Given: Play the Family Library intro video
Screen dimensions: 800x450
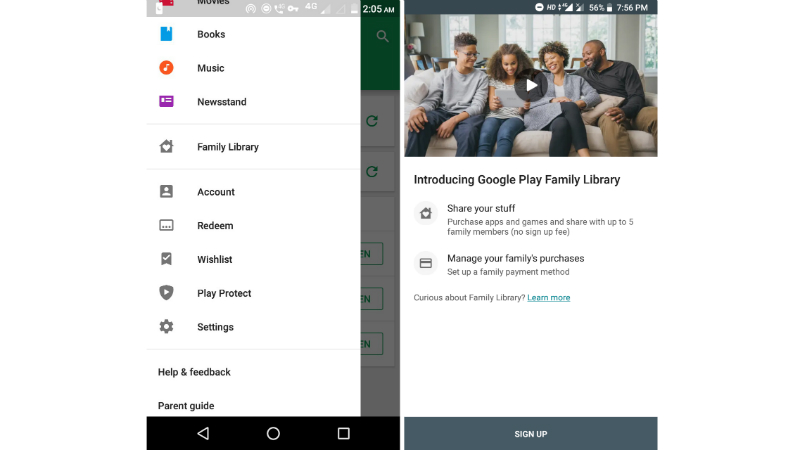Looking at the screenshot, I should [x=531, y=85].
